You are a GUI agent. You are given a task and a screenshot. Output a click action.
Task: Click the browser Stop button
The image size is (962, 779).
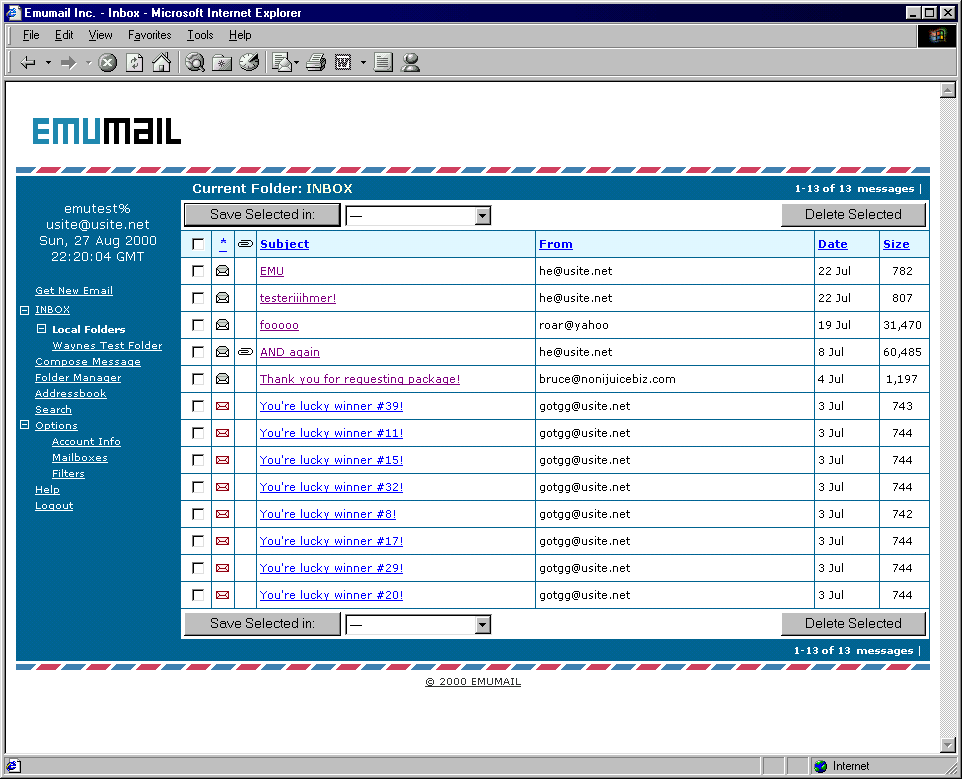pyautogui.click(x=108, y=63)
